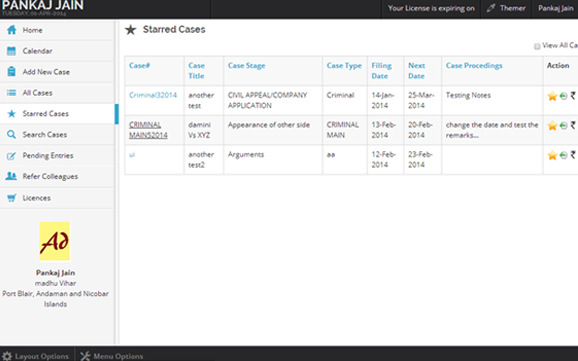The height and width of the screenshot is (361, 578).
Task: Unstar the Criminal32014 case star icon
Action: point(552,96)
